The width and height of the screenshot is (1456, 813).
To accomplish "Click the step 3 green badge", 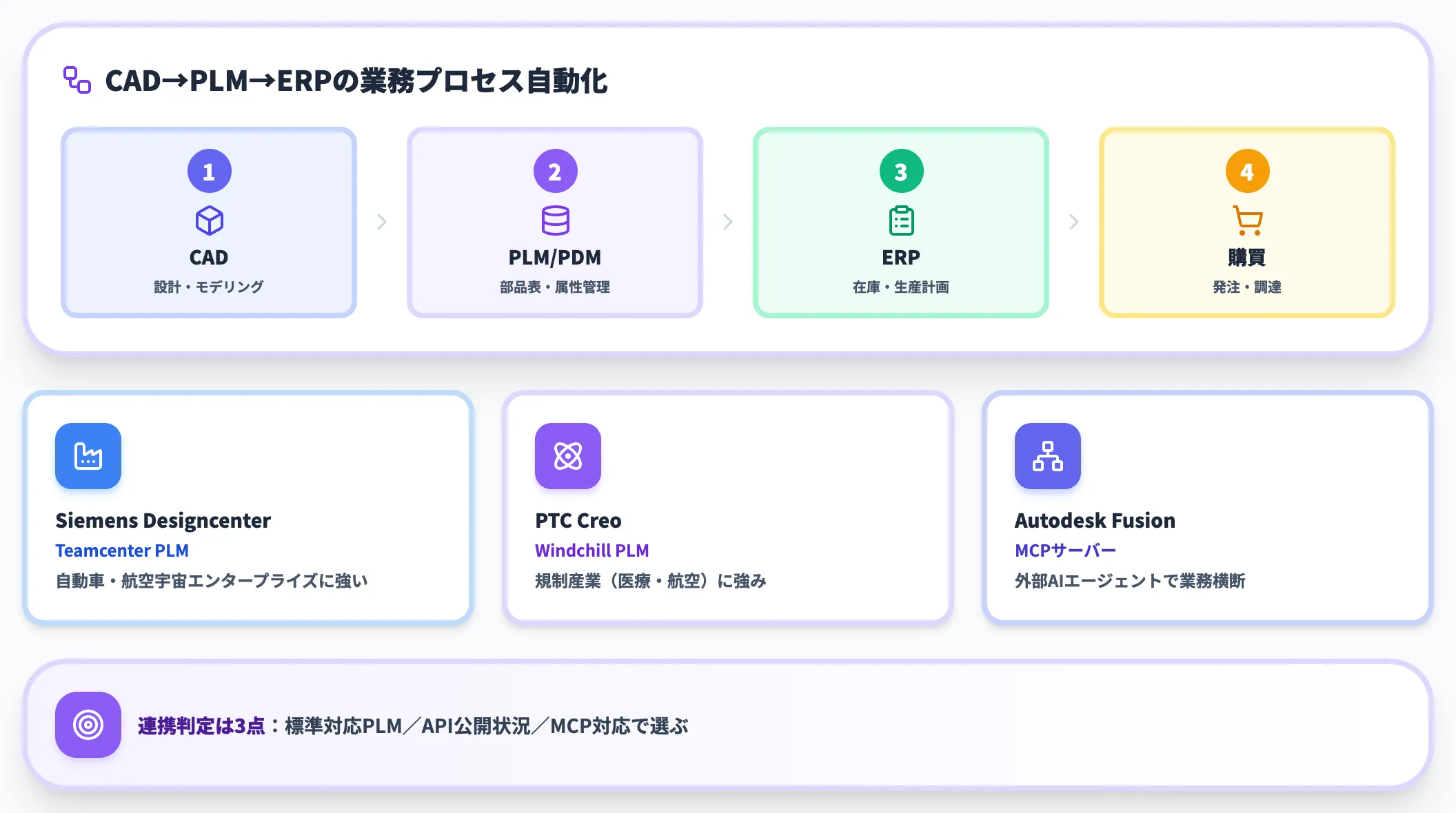I will point(902,171).
